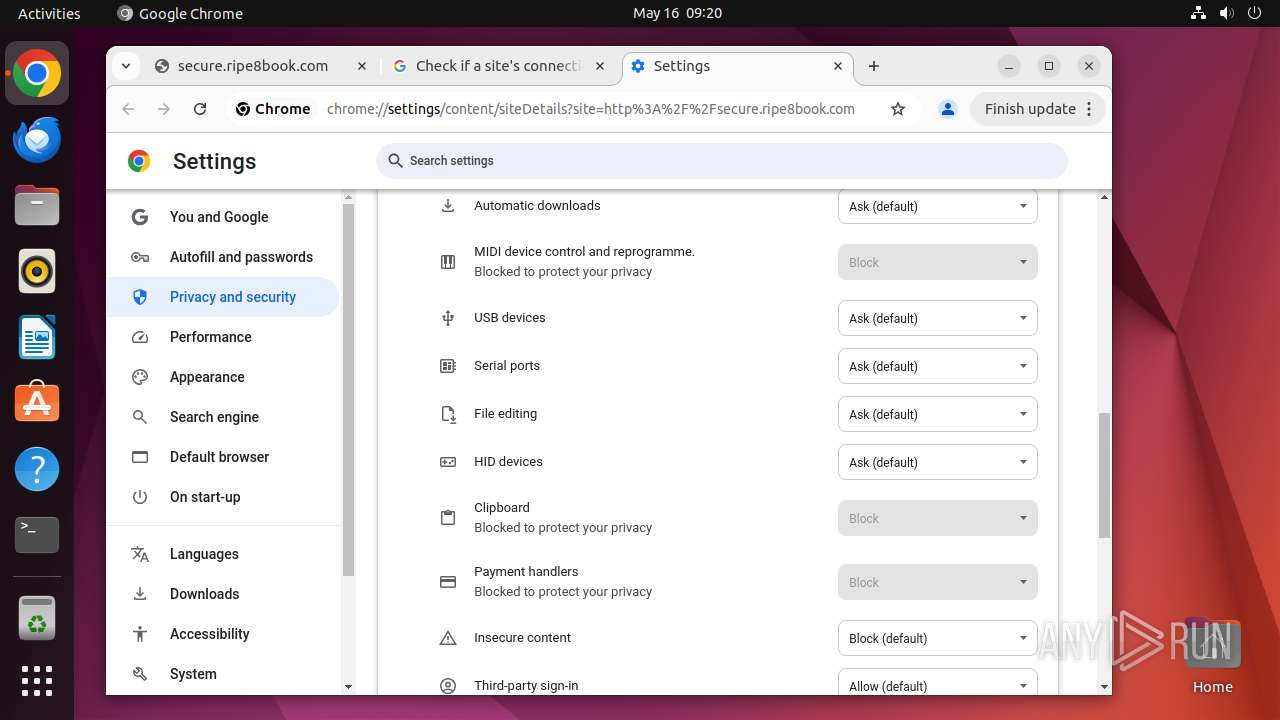The width and height of the screenshot is (1280, 720).
Task: Click the HID devices icon
Action: (x=448, y=462)
